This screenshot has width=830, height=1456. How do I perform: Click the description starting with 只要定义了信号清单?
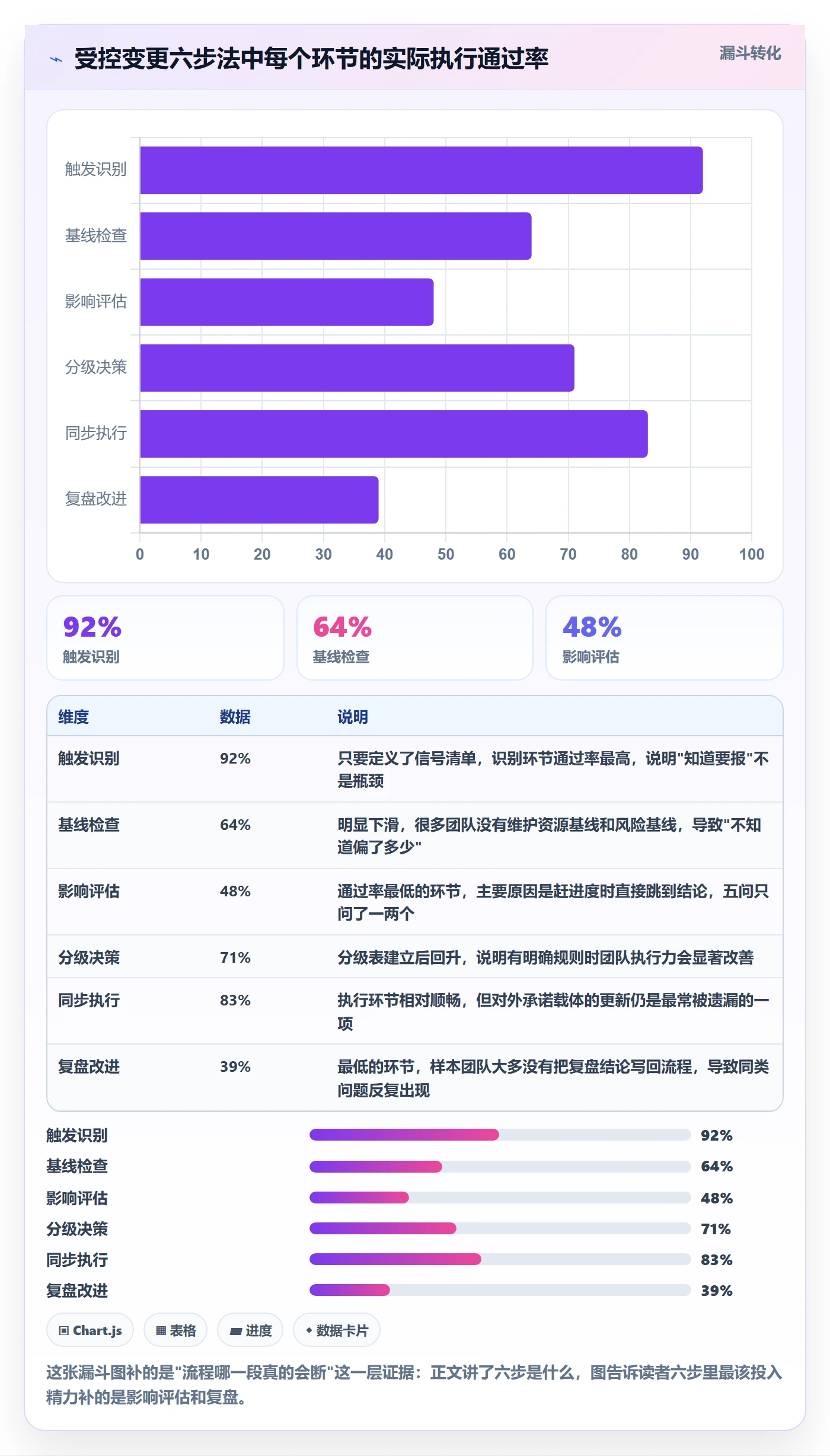pyautogui.click(x=553, y=769)
